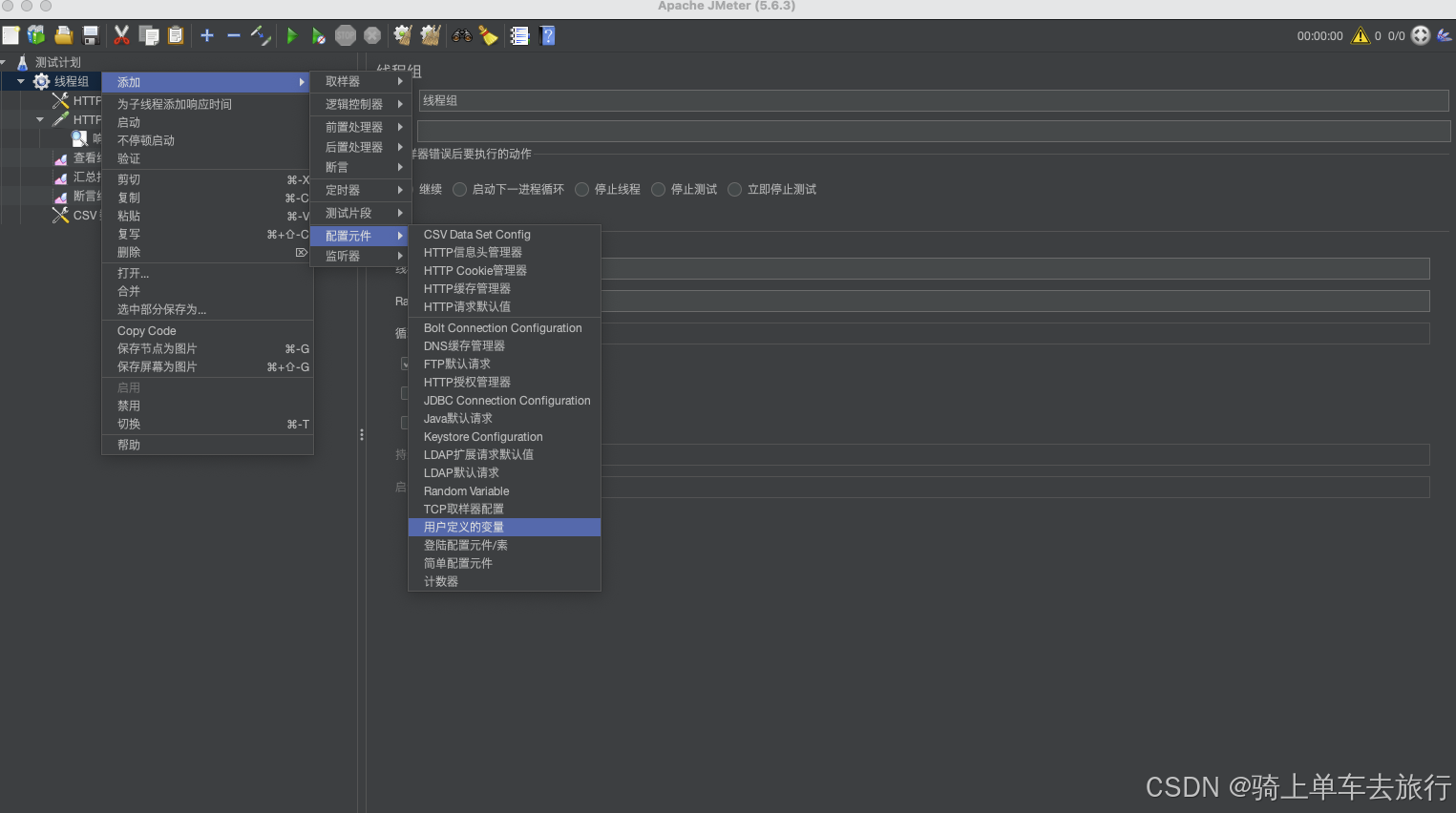Click the yellow warning triangle log icon
1456x813 pixels.
click(x=1361, y=35)
